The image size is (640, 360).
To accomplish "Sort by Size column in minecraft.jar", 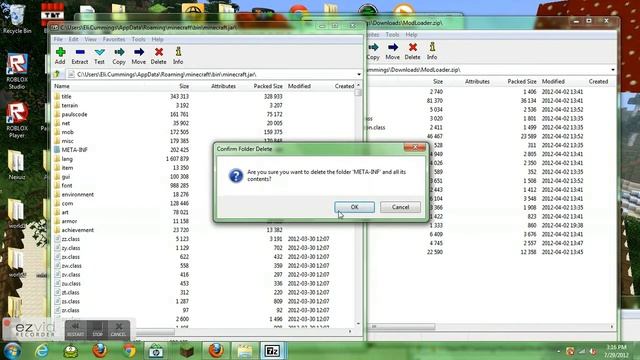I will click(x=184, y=86).
